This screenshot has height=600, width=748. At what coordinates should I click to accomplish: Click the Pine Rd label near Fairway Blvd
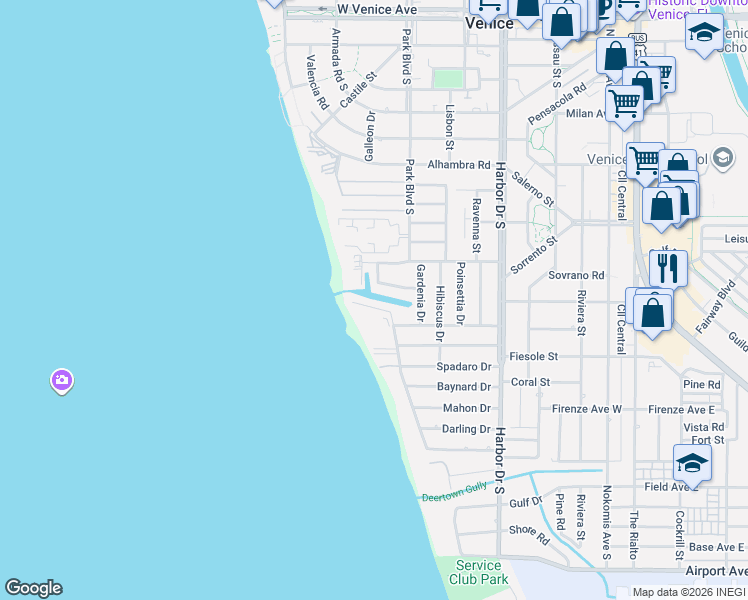pyautogui.click(x=702, y=384)
